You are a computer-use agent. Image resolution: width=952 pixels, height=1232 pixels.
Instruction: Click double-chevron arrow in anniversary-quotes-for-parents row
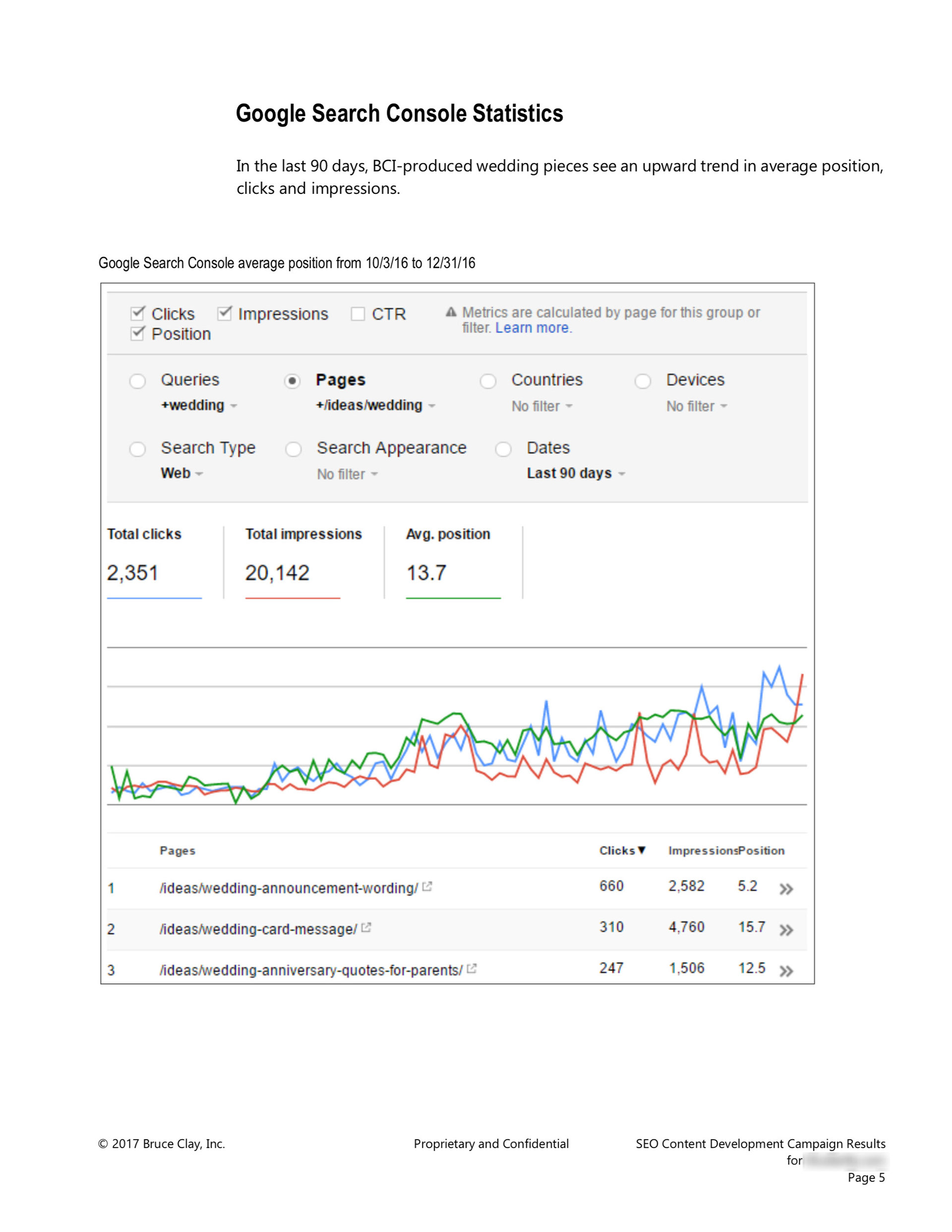(785, 972)
